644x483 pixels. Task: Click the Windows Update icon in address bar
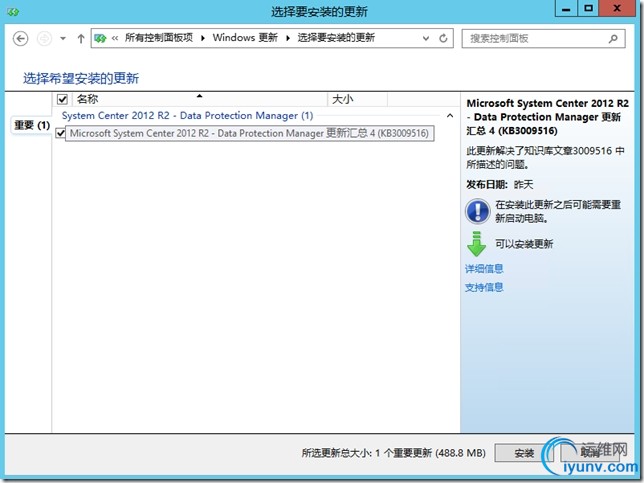coord(100,39)
